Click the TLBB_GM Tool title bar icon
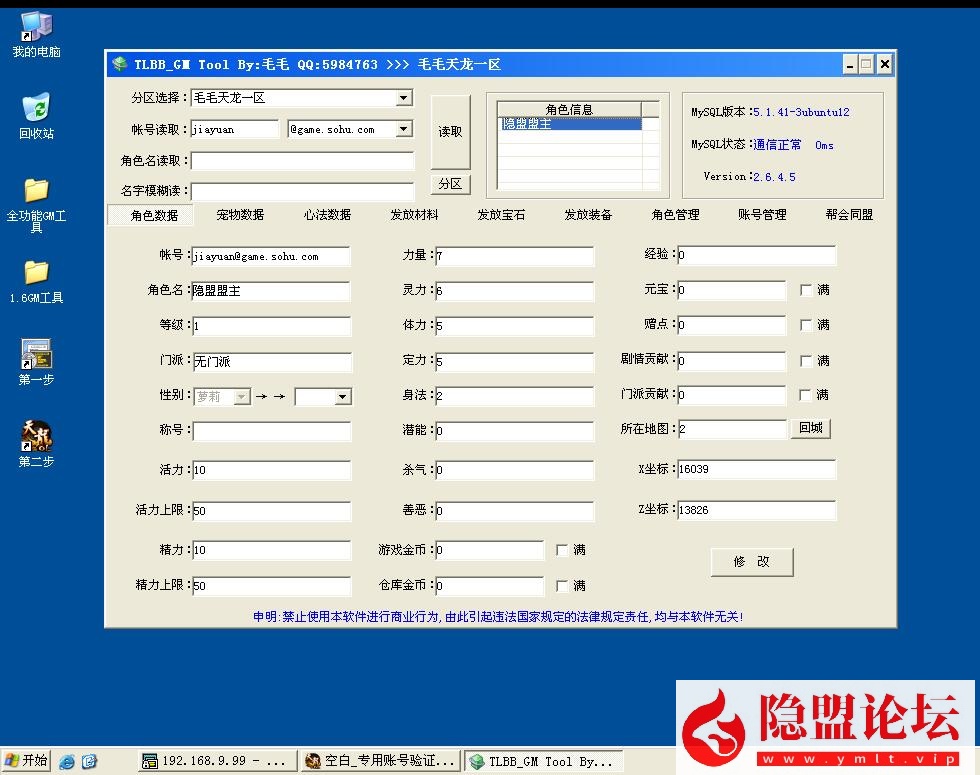This screenshot has height=775, width=980. coord(119,64)
